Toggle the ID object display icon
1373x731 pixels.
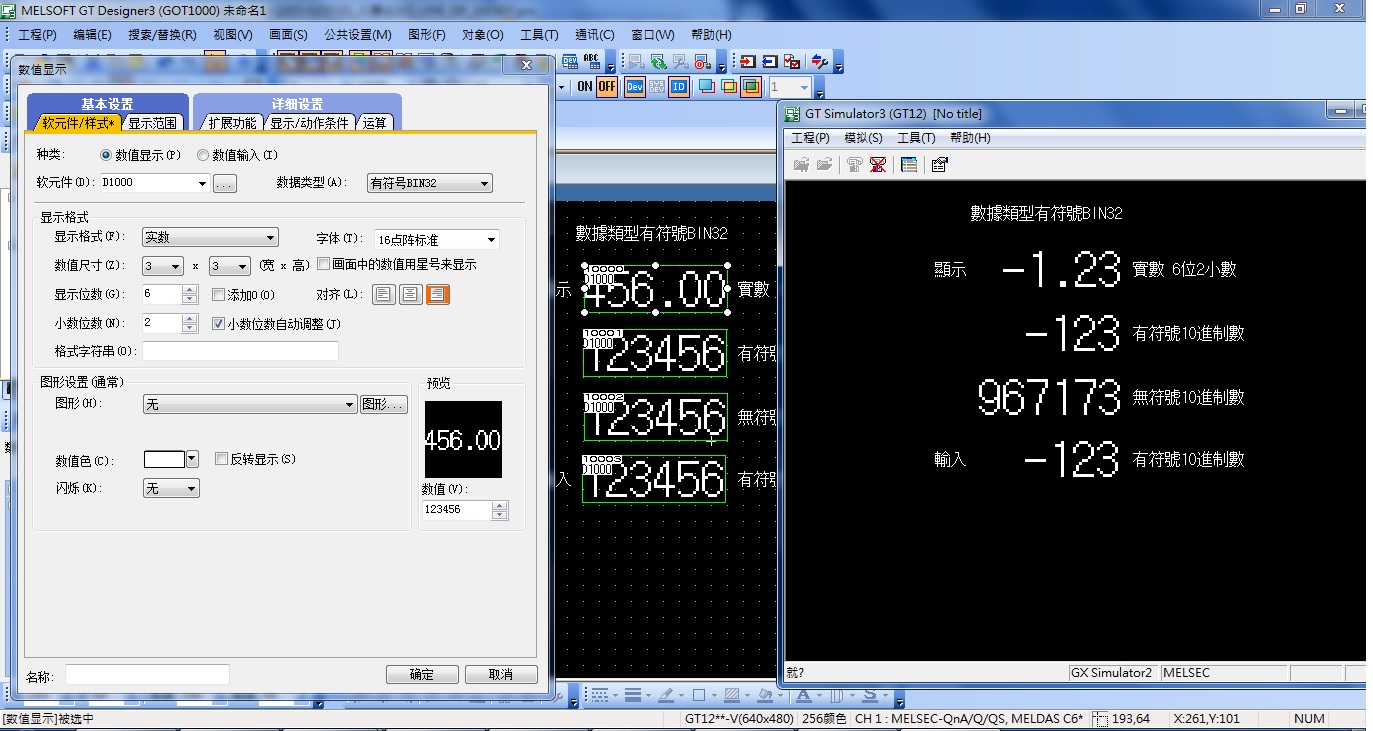click(x=679, y=87)
